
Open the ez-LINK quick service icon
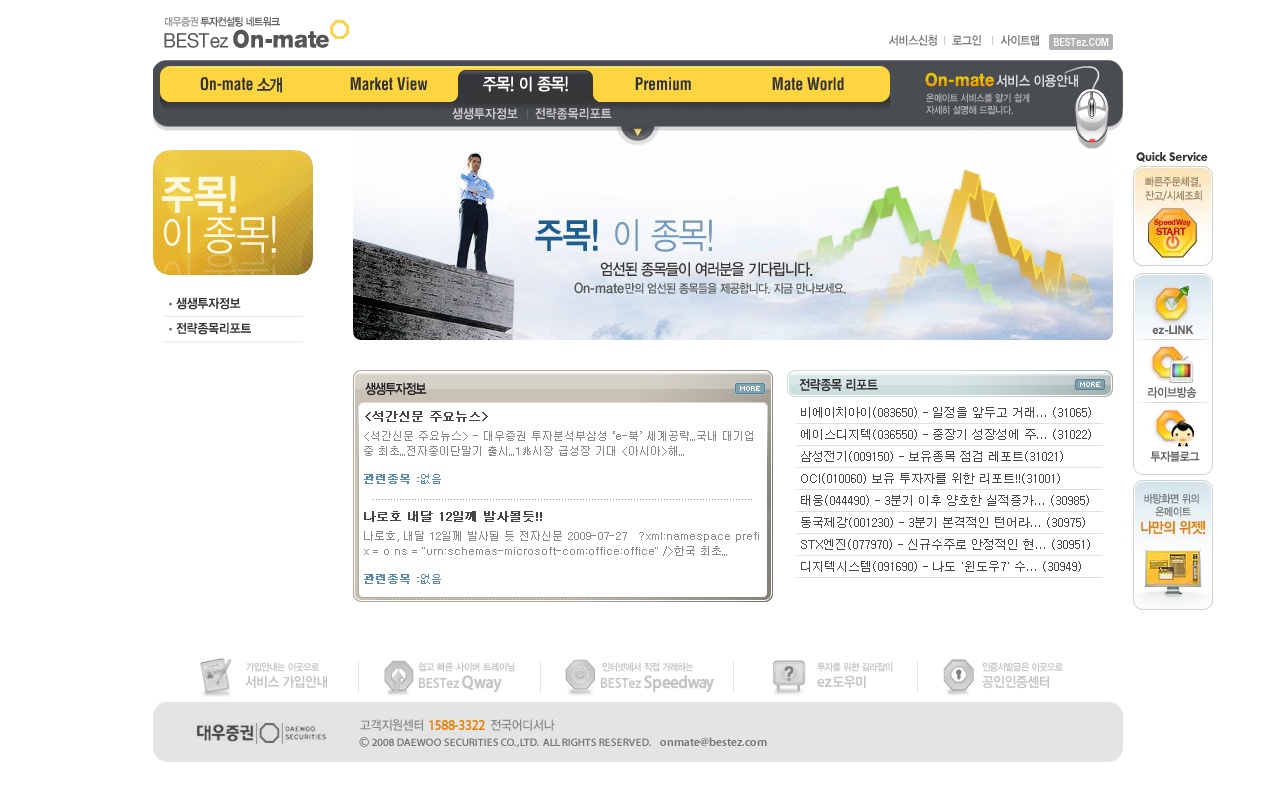pyautogui.click(x=1172, y=310)
